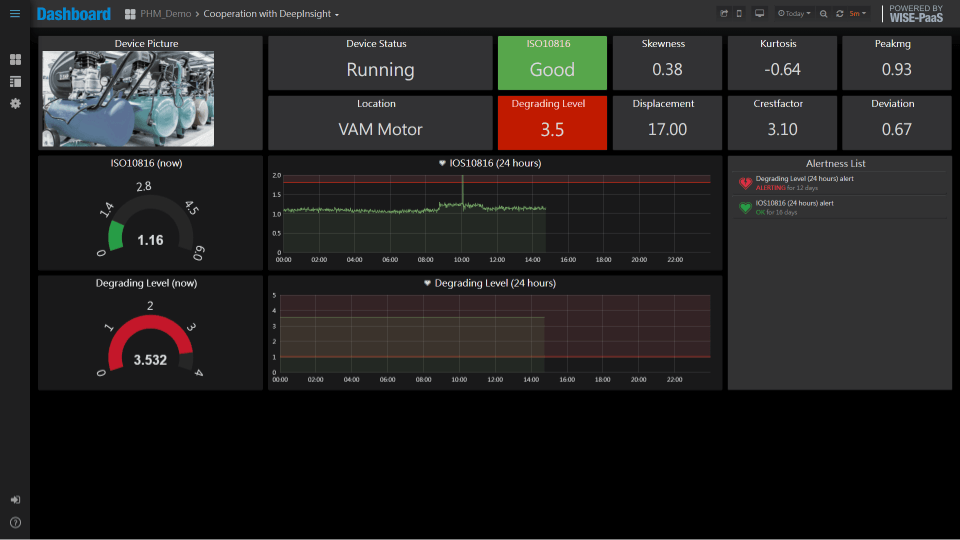Click the sign-in icon in sidebar
Image resolution: width=960 pixels, height=540 pixels.
[15, 500]
